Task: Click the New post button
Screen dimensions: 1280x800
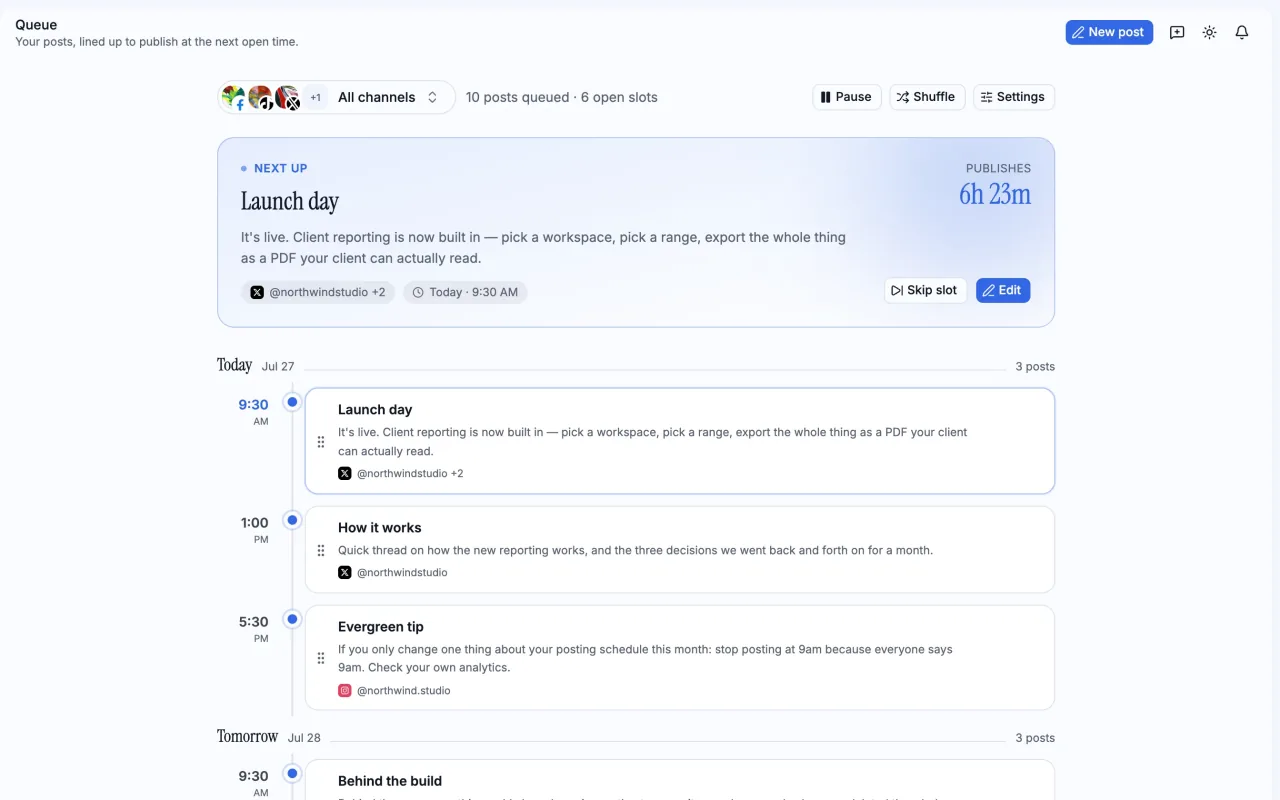Action: 1109,32
